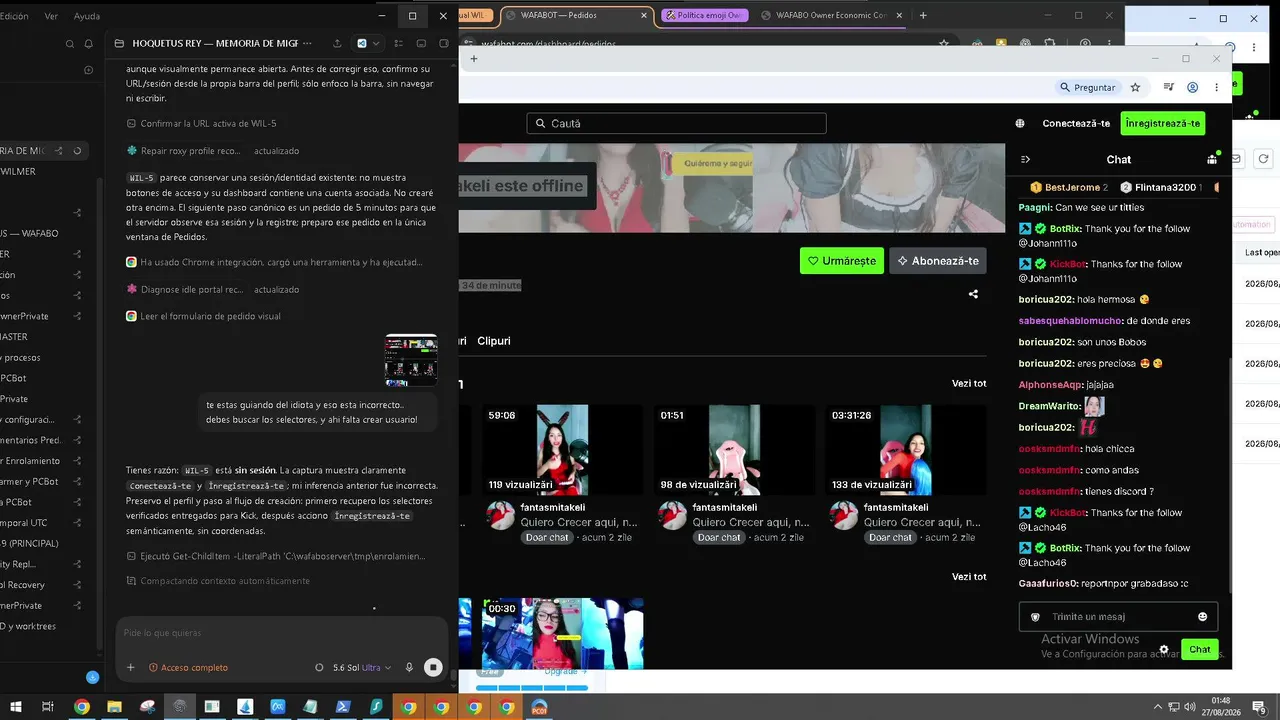Open the Ver menu

(x=51, y=16)
